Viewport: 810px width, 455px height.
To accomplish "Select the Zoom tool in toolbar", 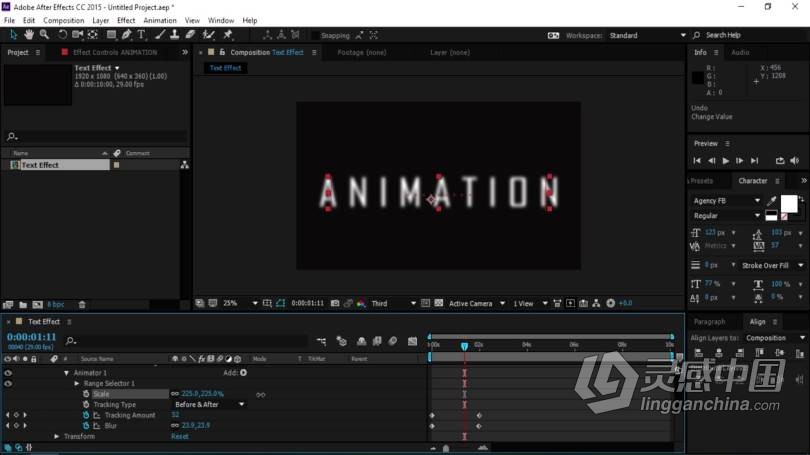I will tap(45, 35).
